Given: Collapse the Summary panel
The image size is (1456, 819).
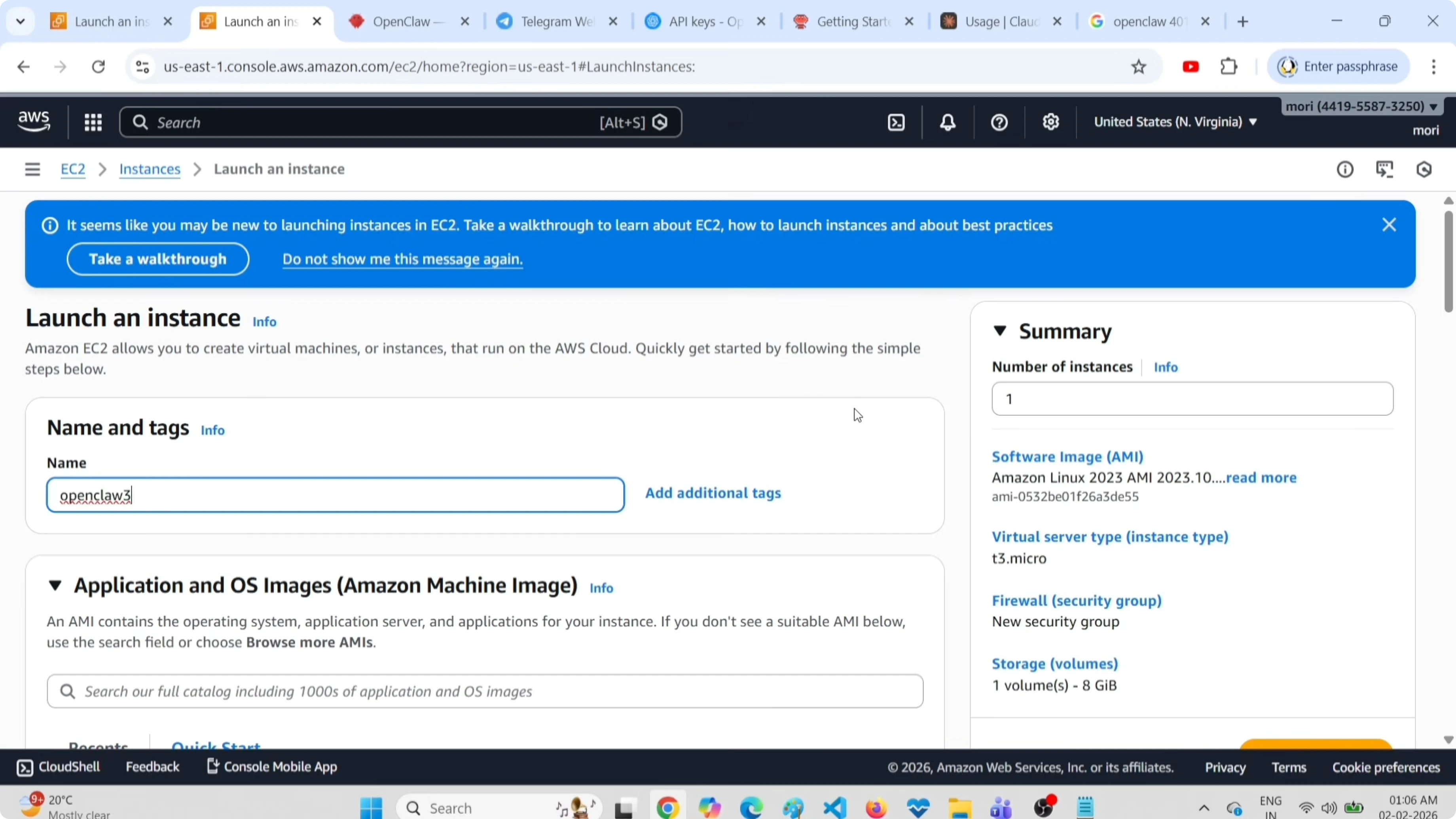Looking at the screenshot, I should [x=1001, y=331].
